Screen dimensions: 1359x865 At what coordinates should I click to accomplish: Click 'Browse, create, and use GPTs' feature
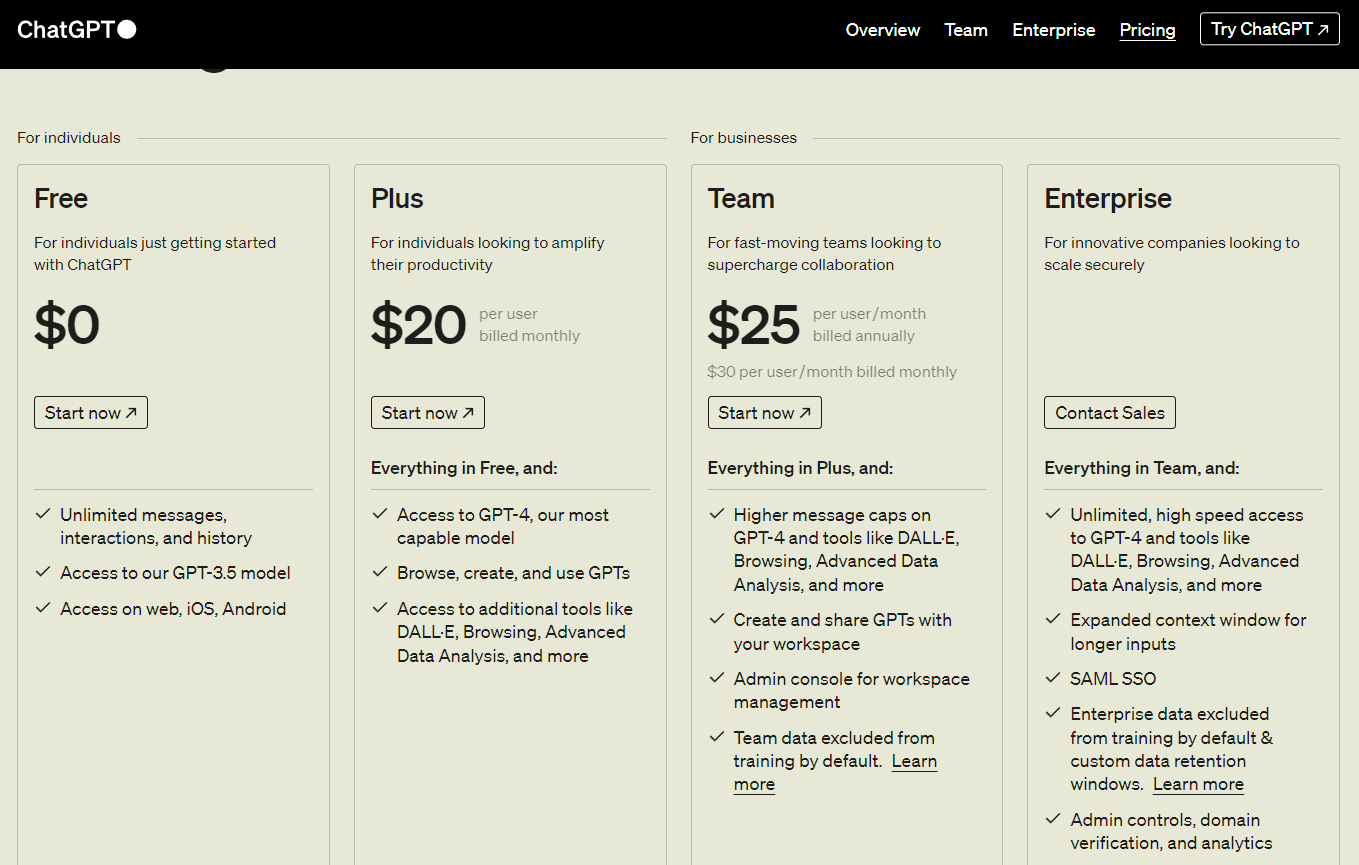513,573
